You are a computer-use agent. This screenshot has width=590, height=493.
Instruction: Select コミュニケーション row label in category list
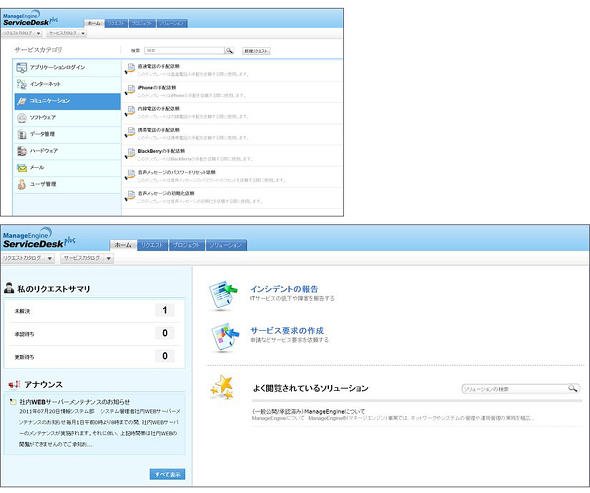point(50,101)
